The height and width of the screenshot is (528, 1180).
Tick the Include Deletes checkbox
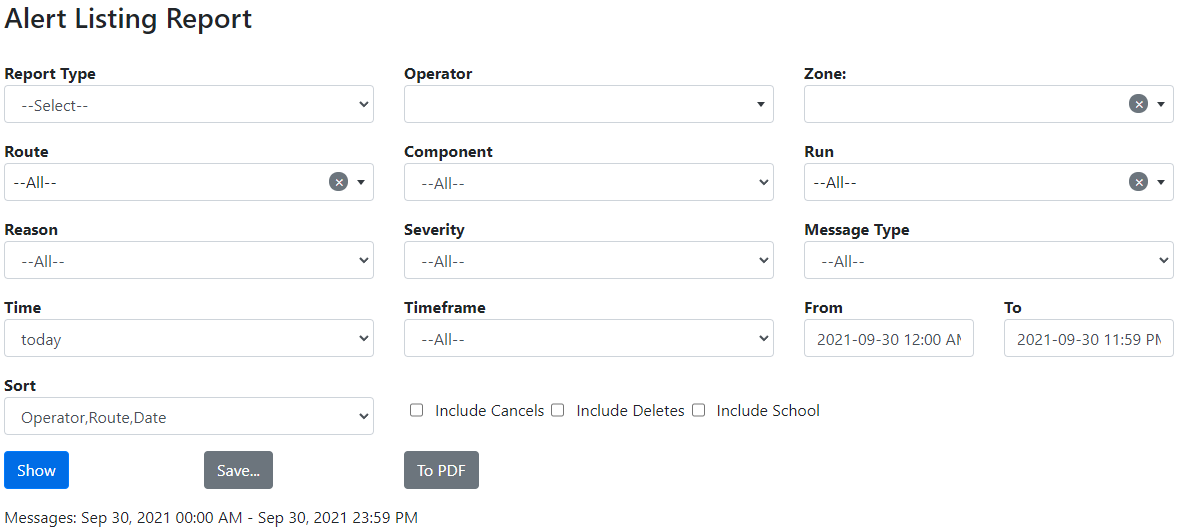click(558, 410)
